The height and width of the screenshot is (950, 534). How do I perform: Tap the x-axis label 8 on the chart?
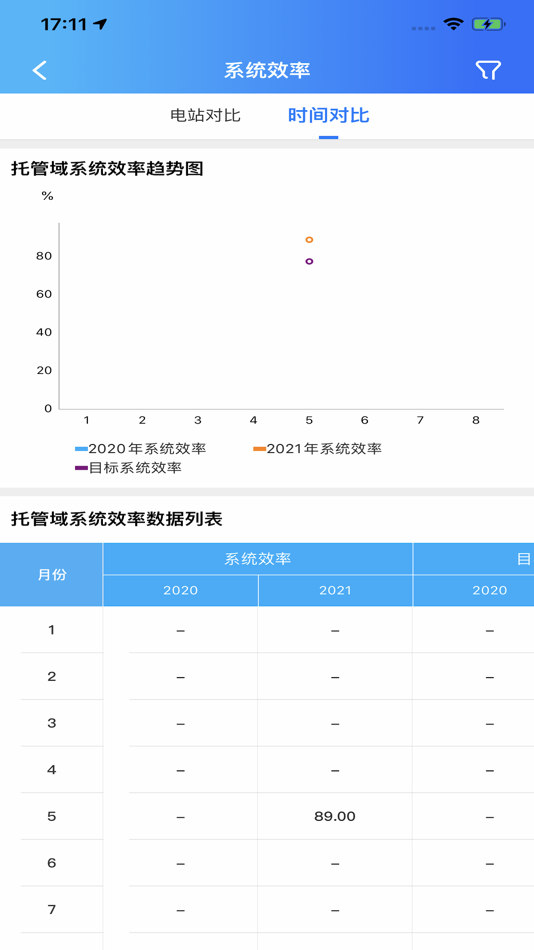476,420
